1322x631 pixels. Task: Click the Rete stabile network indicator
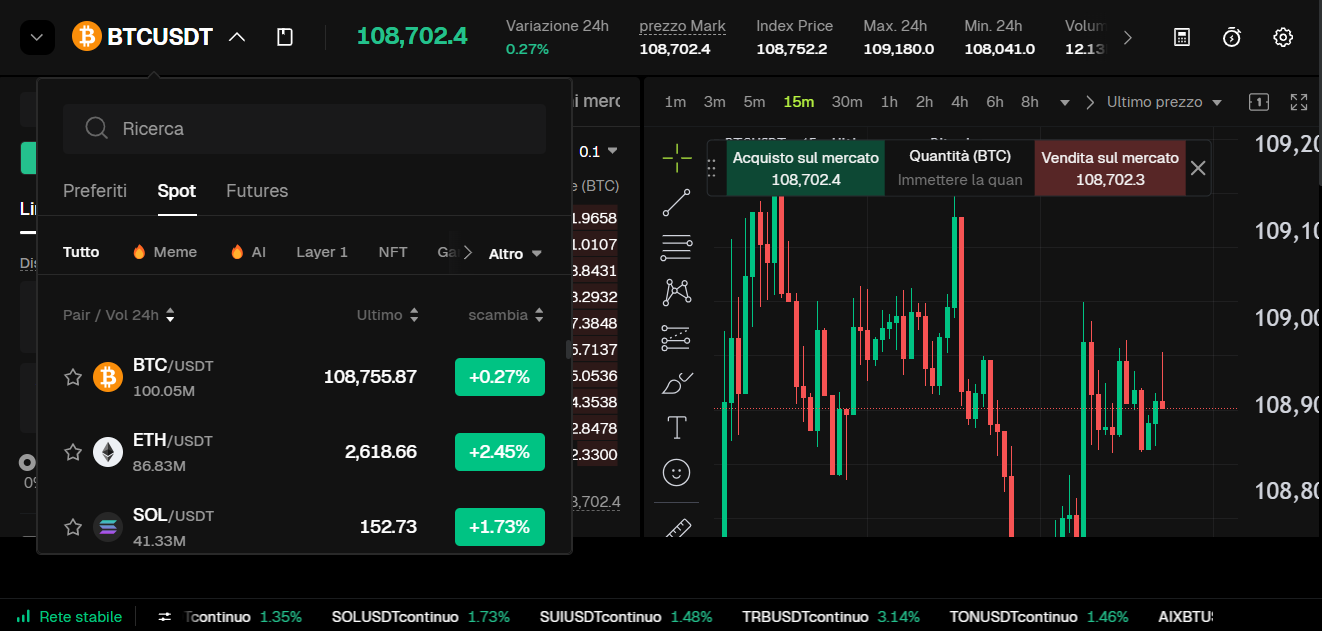(69, 617)
